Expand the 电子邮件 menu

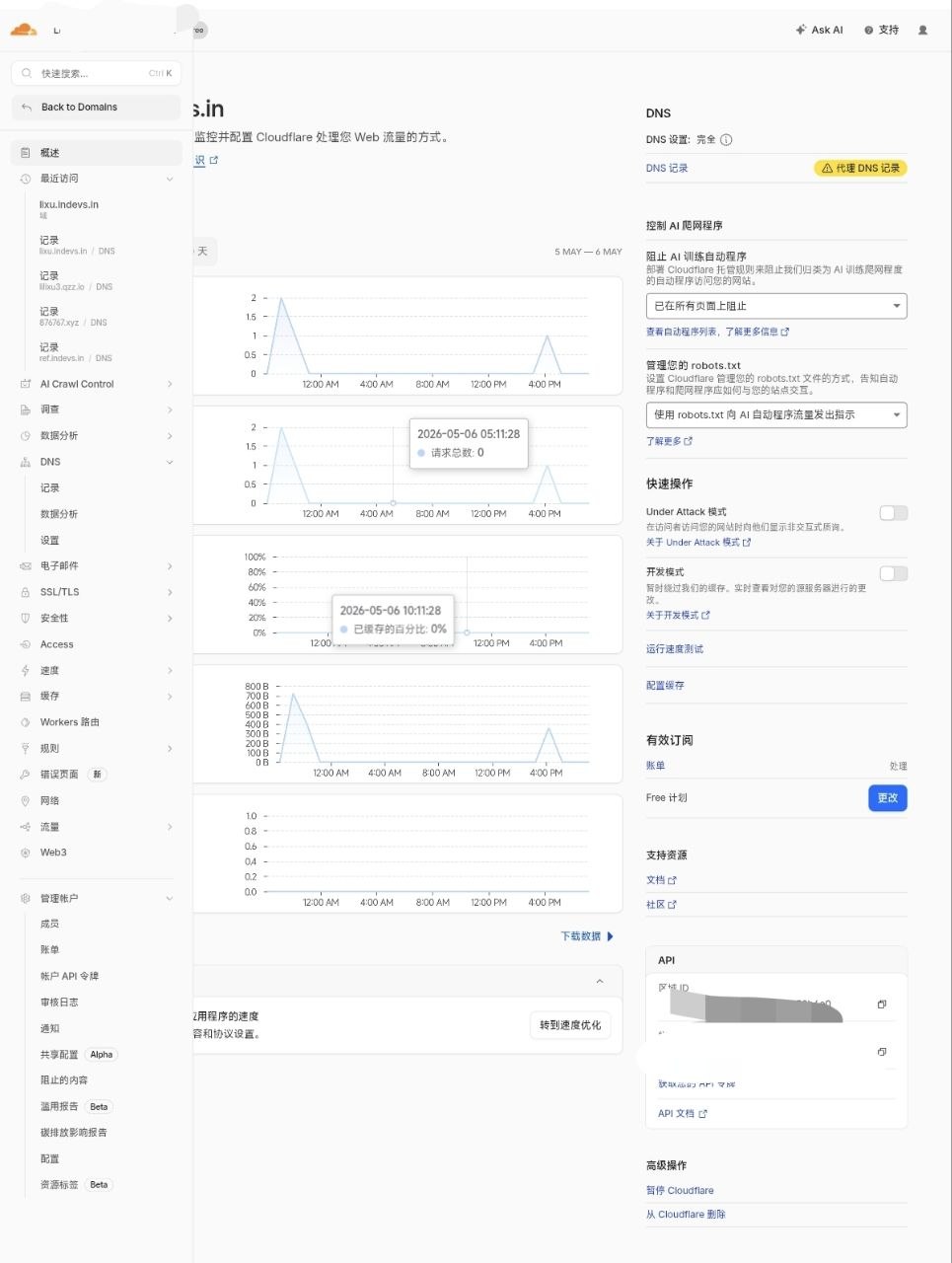point(170,566)
